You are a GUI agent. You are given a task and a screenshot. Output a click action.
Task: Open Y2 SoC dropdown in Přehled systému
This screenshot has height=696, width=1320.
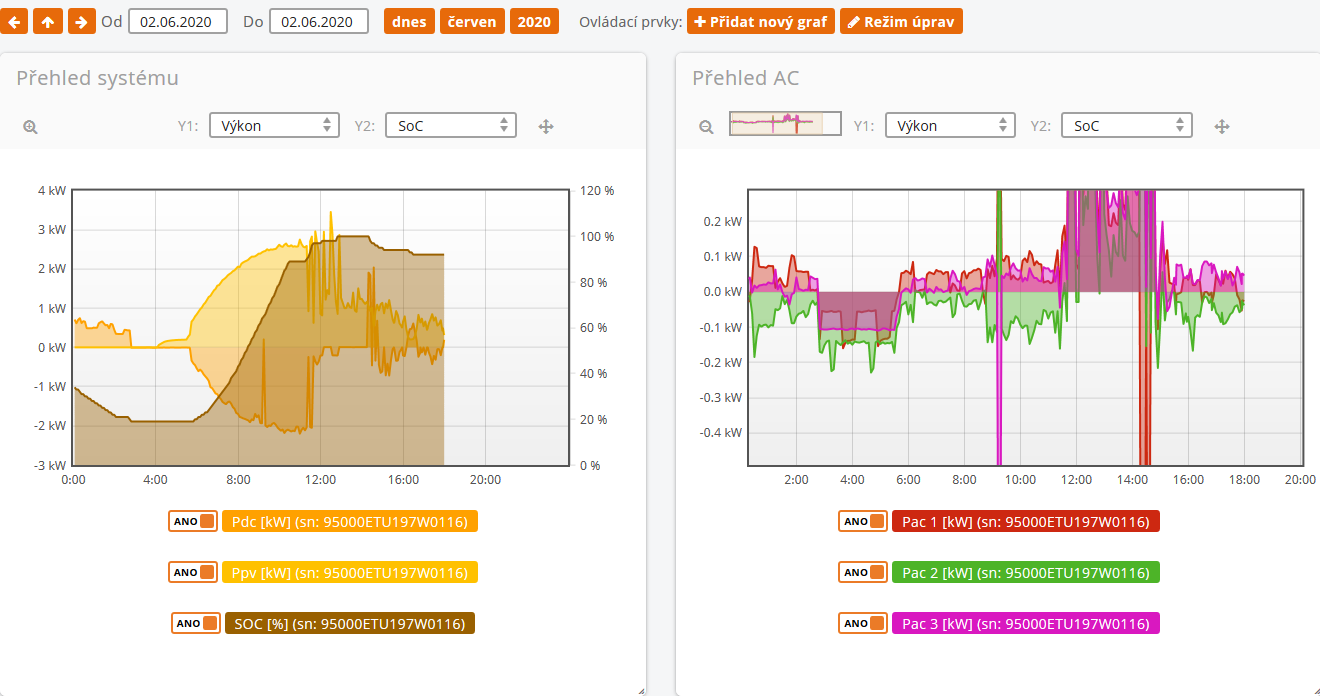450,126
